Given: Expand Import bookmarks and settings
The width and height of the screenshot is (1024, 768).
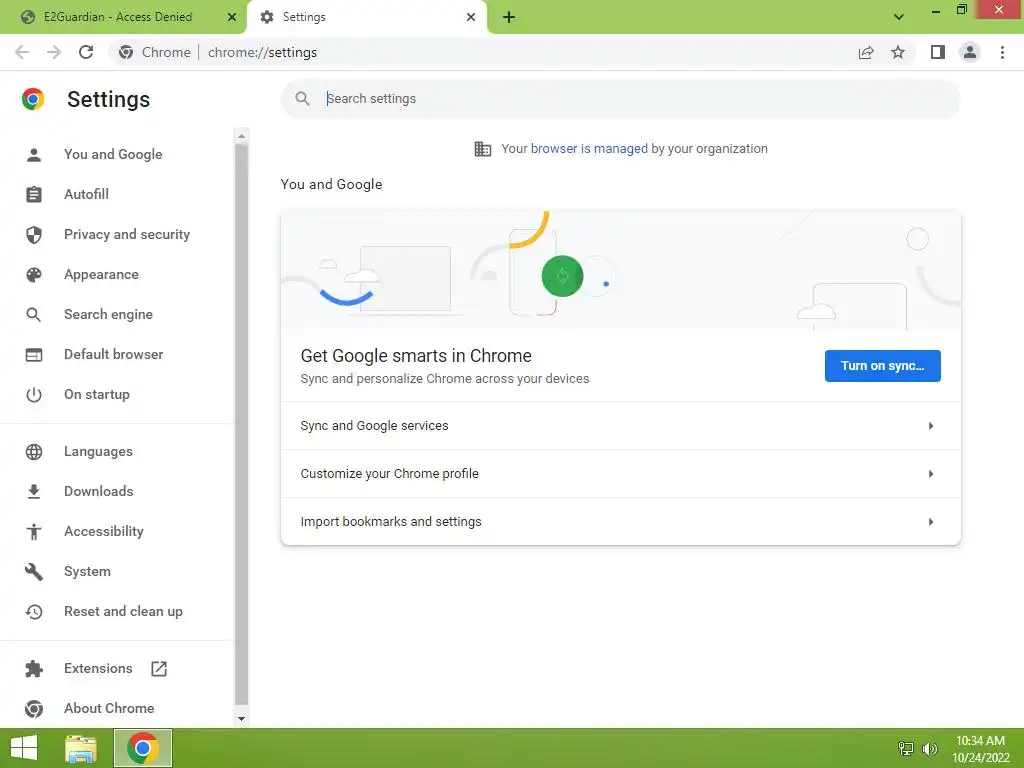Looking at the screenshot, I should (620, 521).
